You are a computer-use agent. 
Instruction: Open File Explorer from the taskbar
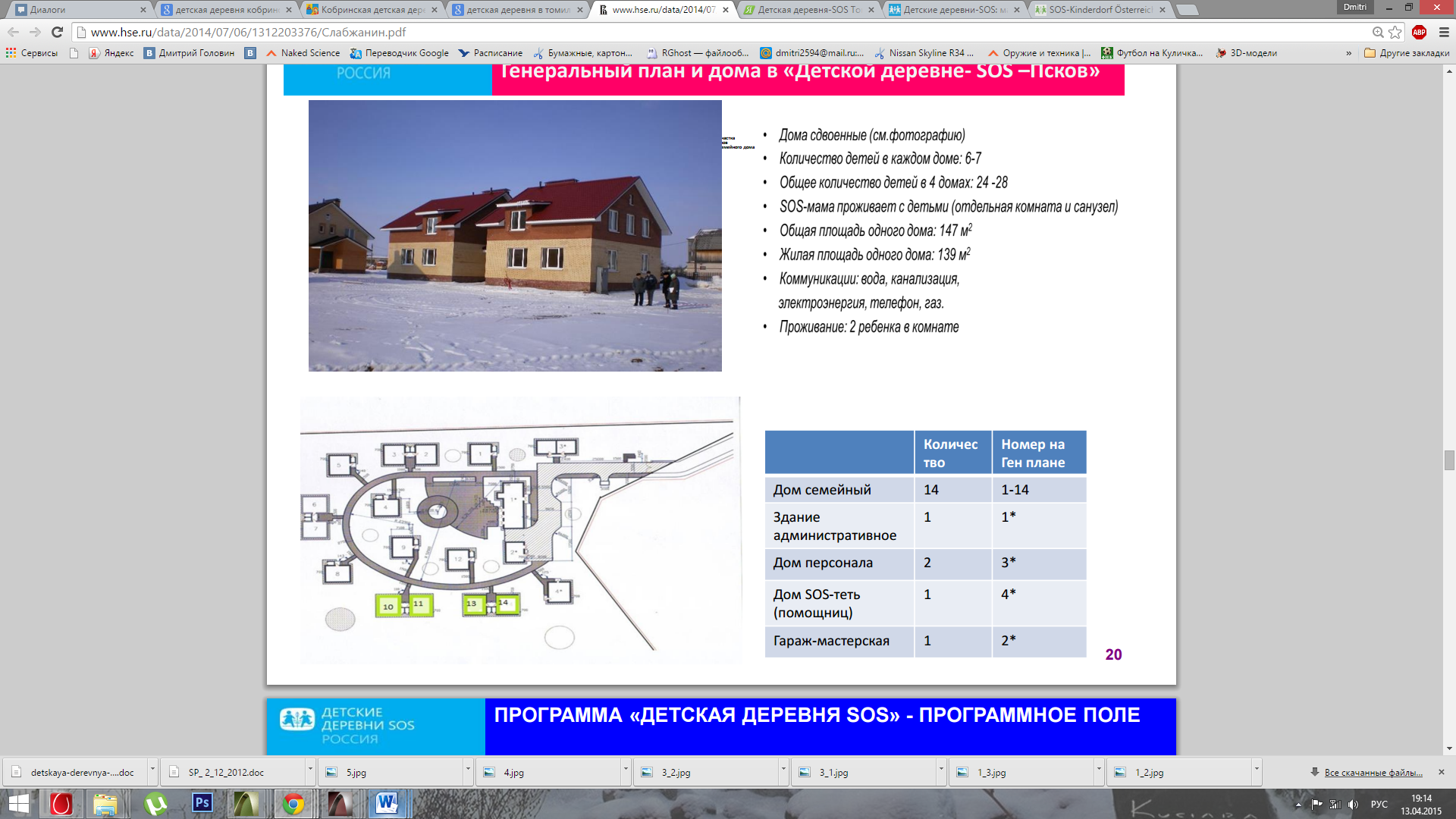click(x=105, y=803)
